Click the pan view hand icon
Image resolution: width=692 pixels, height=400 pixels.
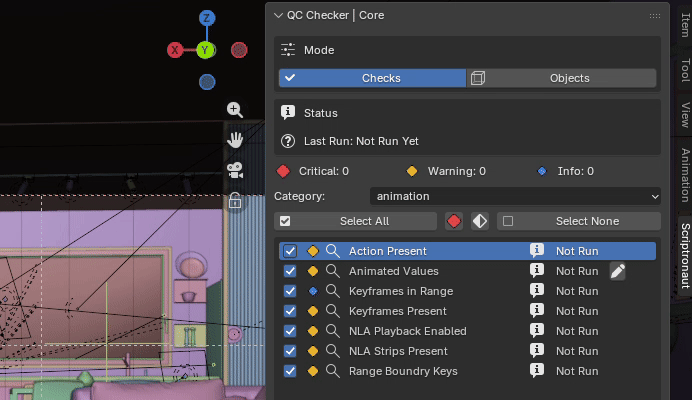pos(235,140)
